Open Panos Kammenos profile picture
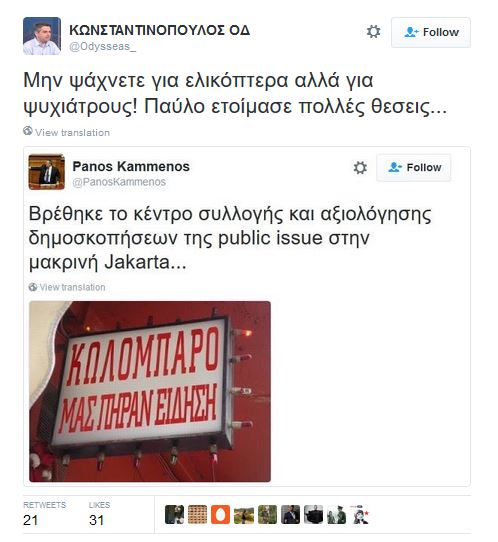 pos(46,172)
